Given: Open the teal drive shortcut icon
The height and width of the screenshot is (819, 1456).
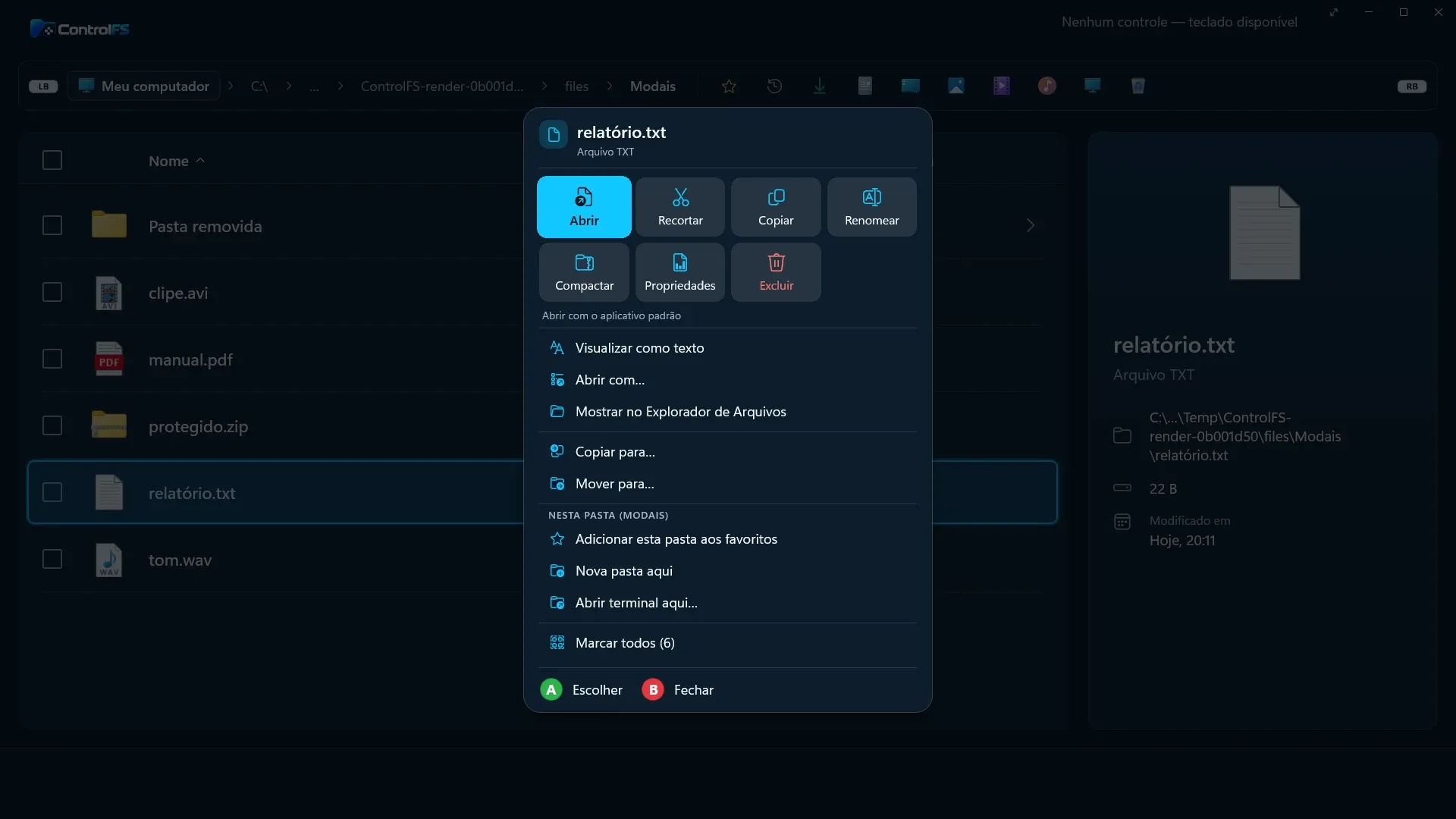Looking at the screenshot, I should [911, 86].
